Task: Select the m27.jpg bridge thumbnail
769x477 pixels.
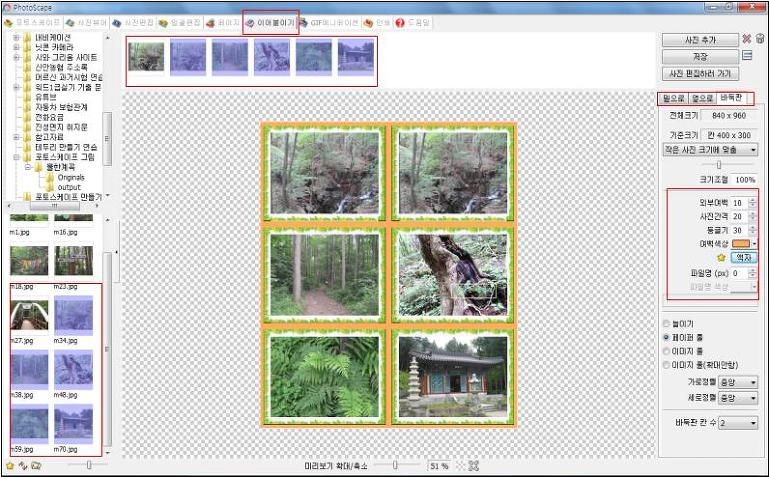Action: pos(29,315)
